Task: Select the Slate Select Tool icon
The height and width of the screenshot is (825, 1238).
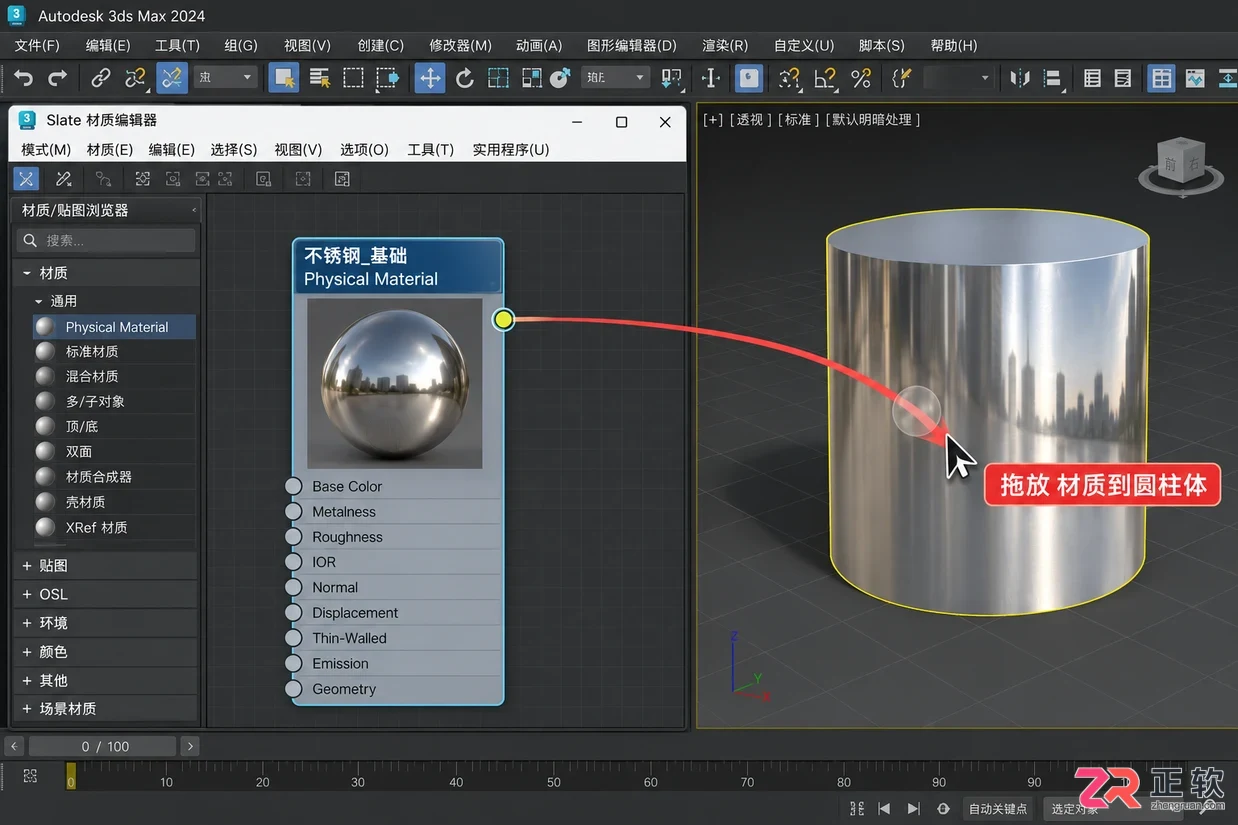Action: tap(26, 179)
